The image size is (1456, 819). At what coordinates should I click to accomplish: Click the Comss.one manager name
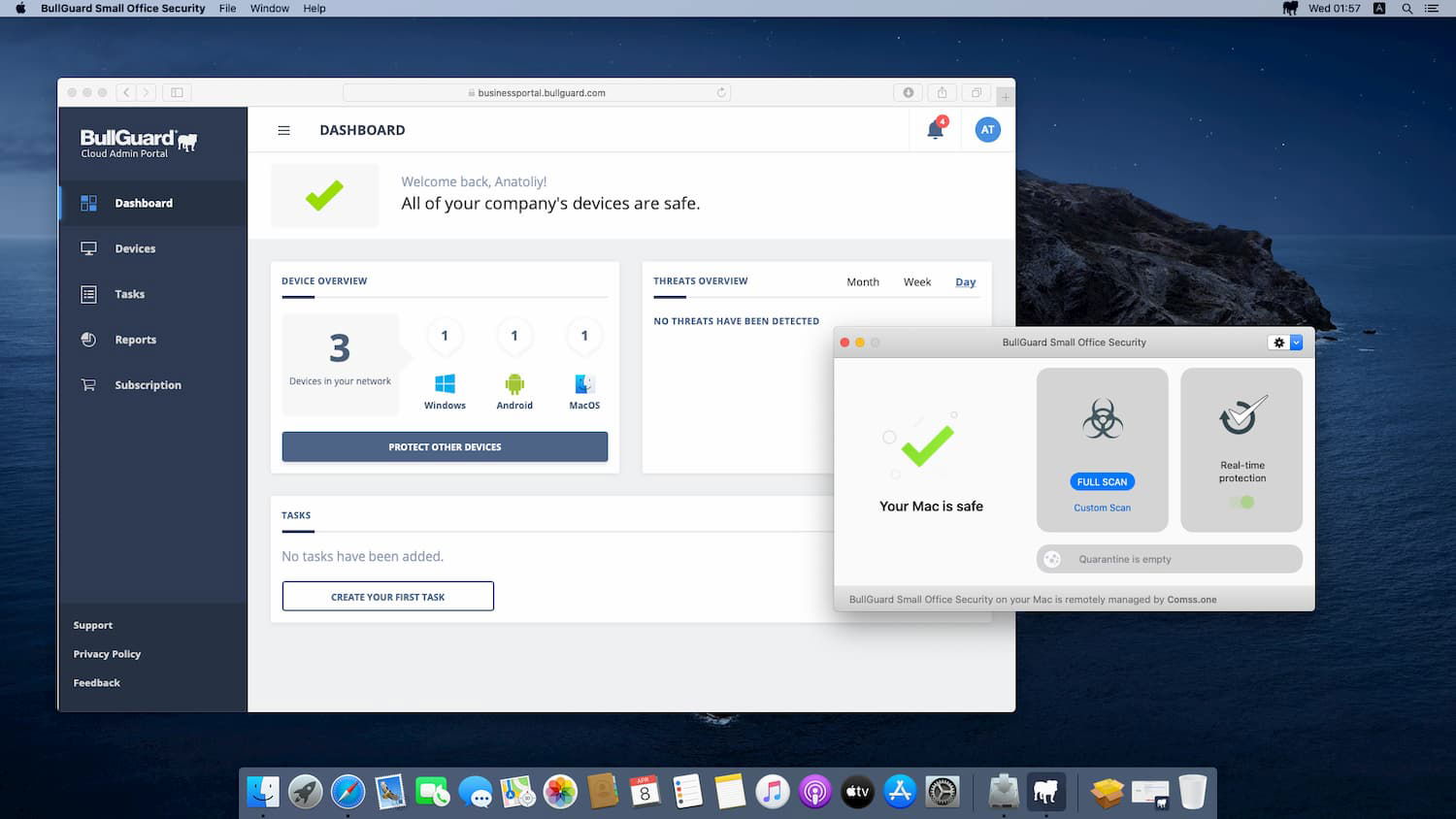pos(1192,600)
